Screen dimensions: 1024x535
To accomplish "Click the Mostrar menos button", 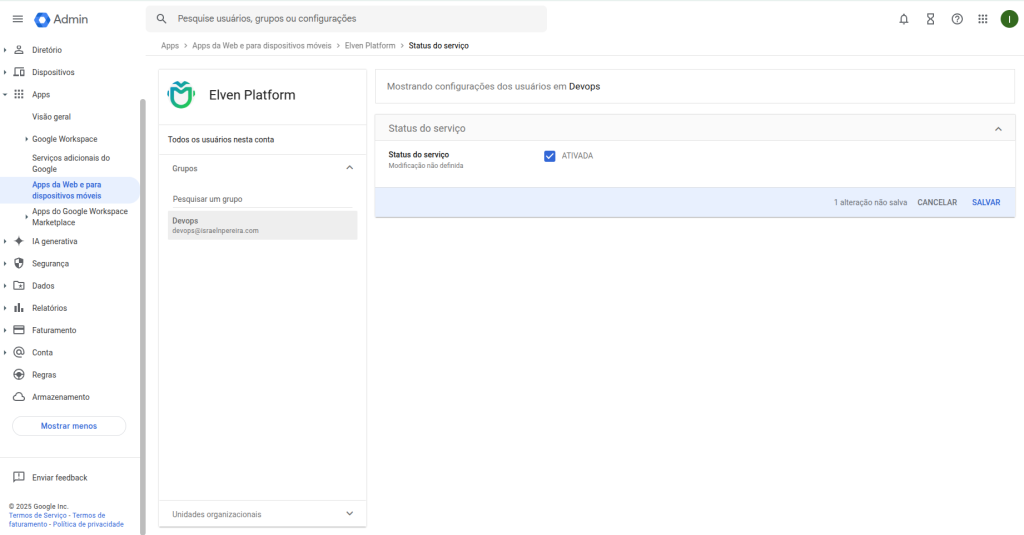I will (69, 426).
